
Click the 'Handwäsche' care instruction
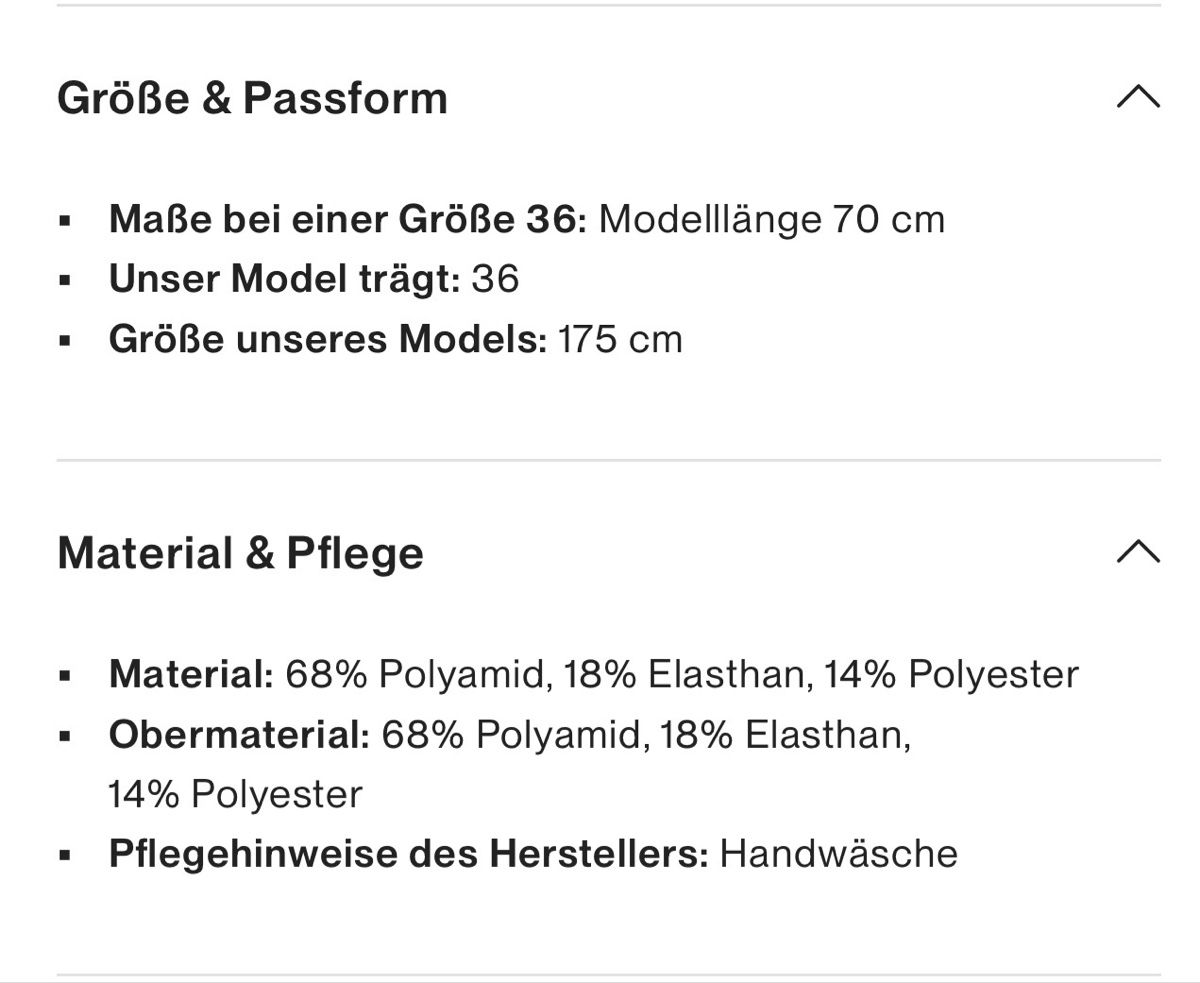[839, 854]
